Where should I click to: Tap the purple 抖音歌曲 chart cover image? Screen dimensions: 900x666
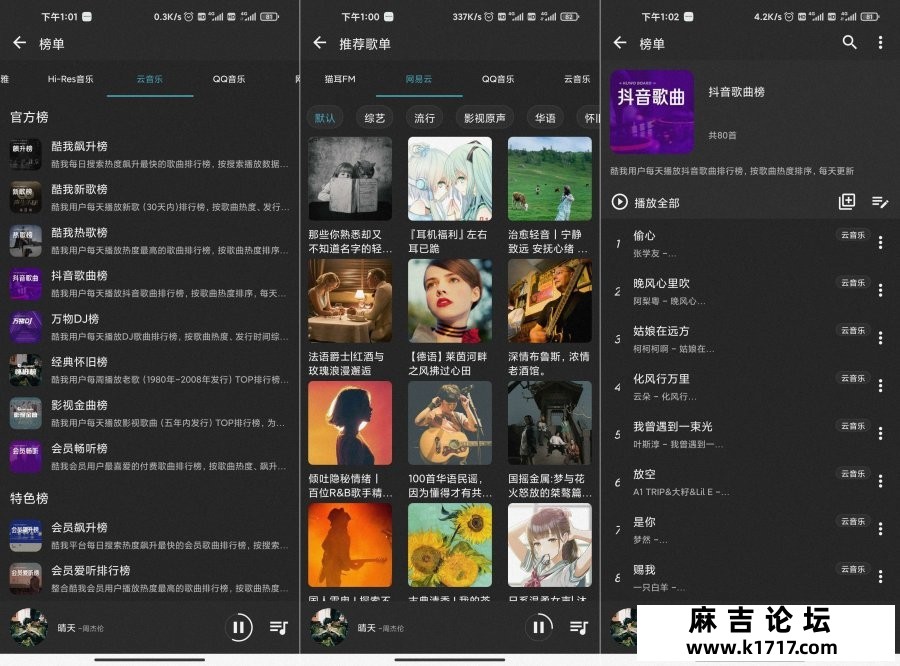click(651, 112)
